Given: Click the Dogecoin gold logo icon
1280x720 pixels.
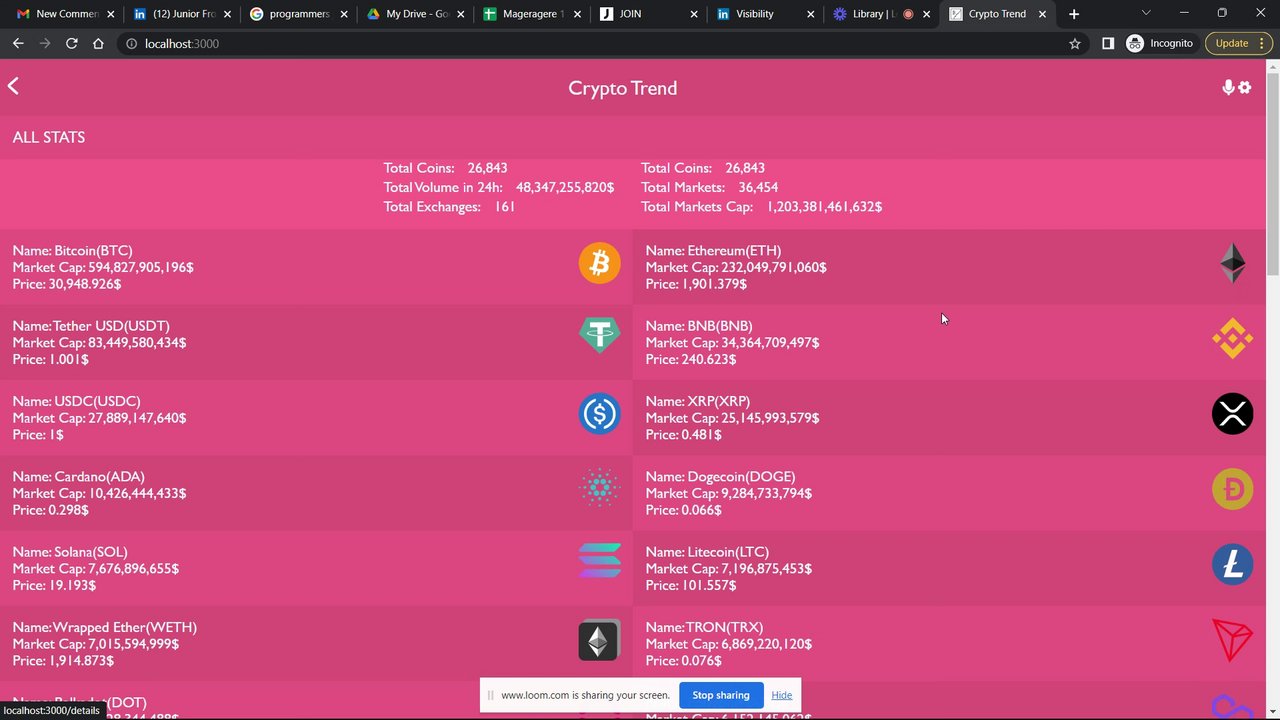Looking at the screenshot, I should coord(1232,489).
